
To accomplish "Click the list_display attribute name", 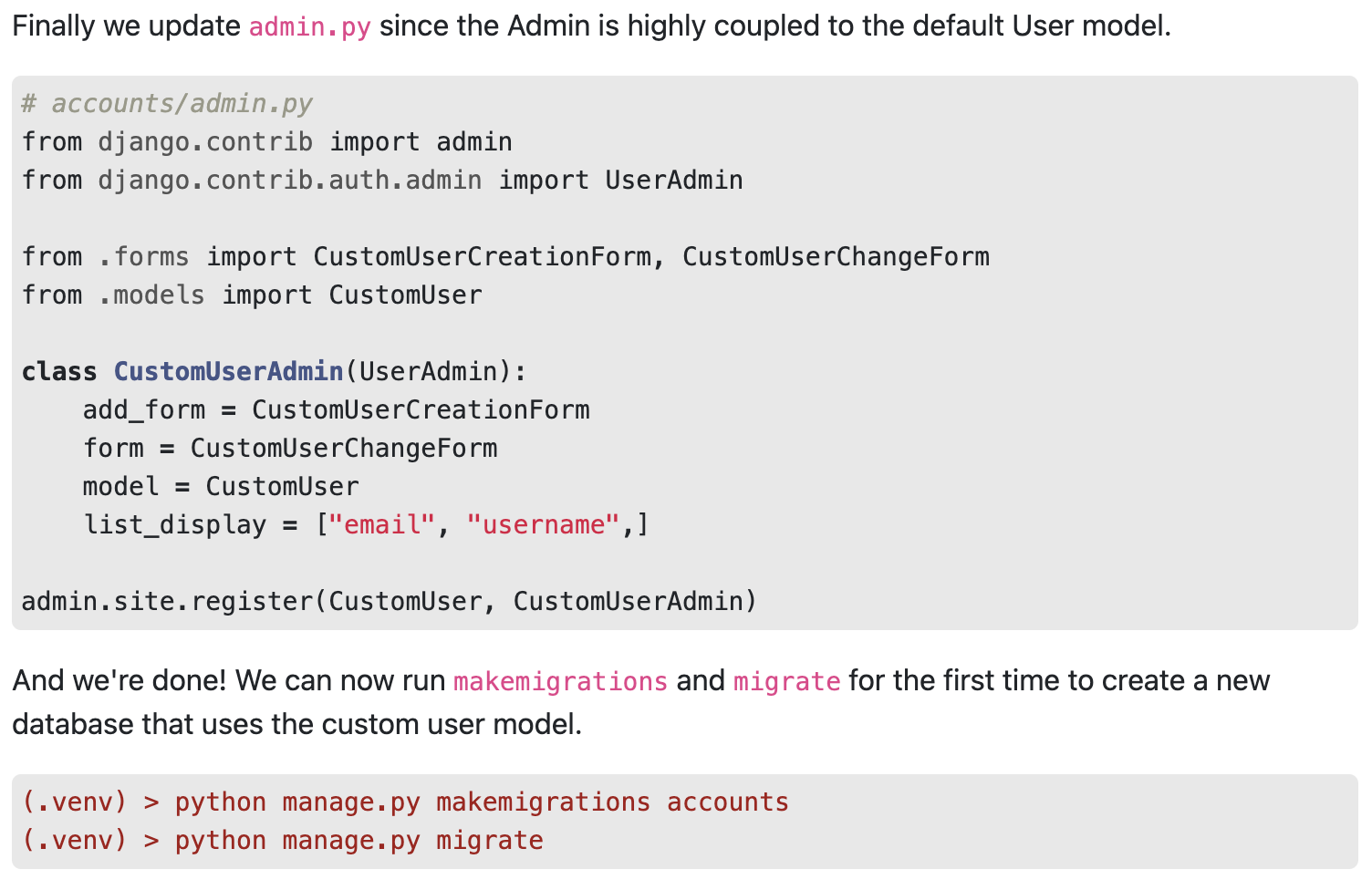I will pos(175,525).
